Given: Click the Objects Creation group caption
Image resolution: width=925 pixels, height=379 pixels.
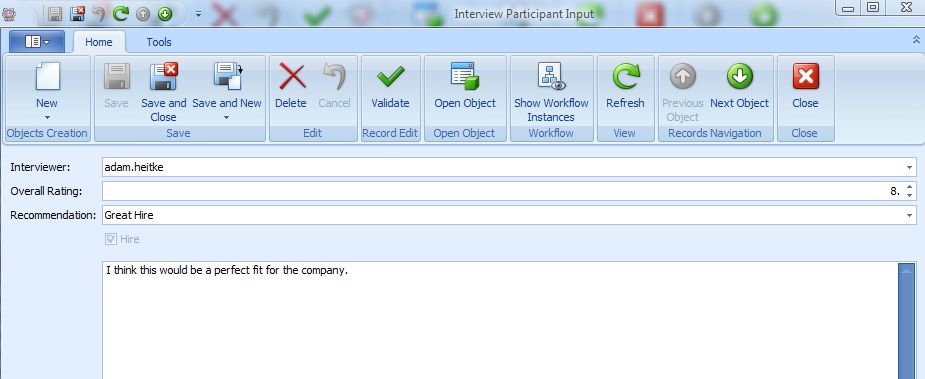Looking at the screenshot, I should [x=47, y=133].
